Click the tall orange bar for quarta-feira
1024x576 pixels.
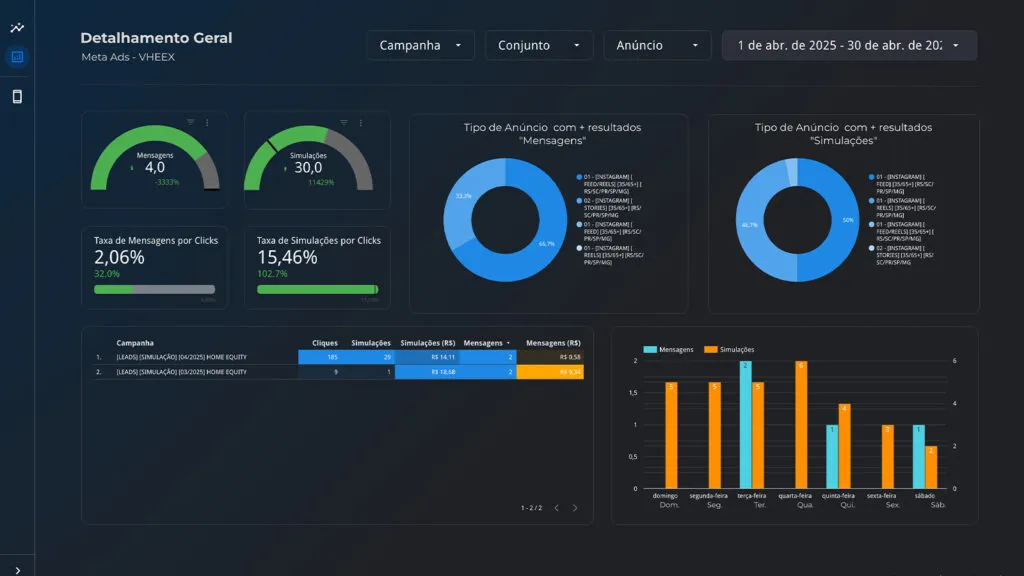click(x=801, y=424)
